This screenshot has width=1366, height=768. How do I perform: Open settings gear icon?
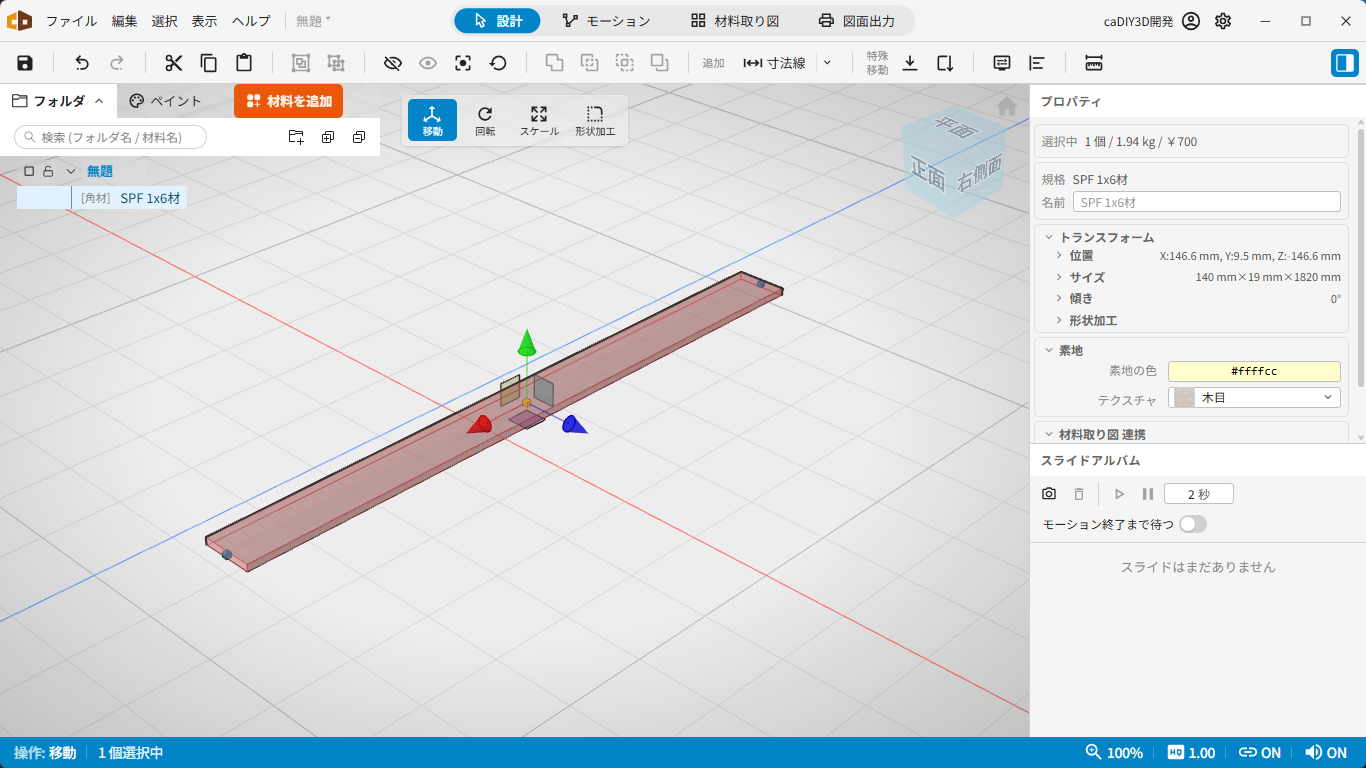coord(1223,21)
